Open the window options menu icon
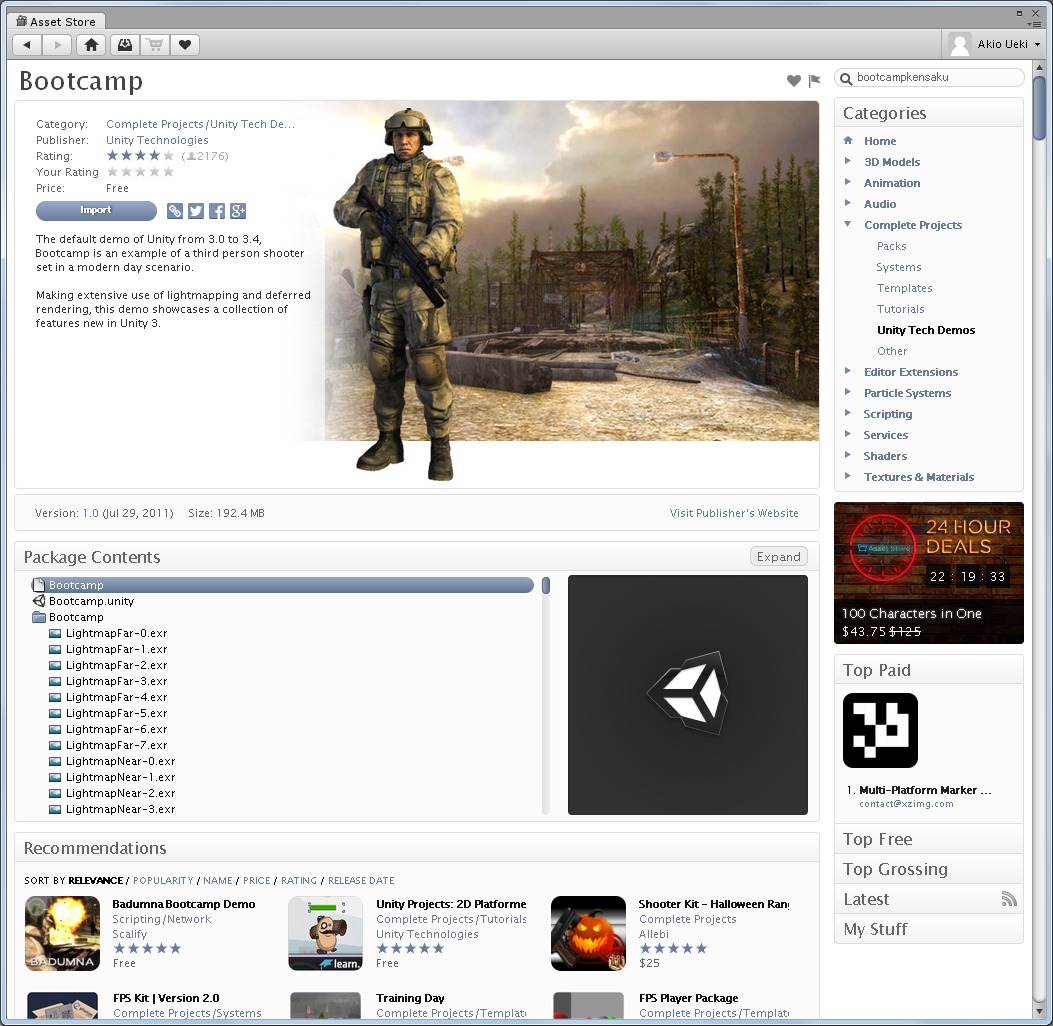 pos(1034,24)
